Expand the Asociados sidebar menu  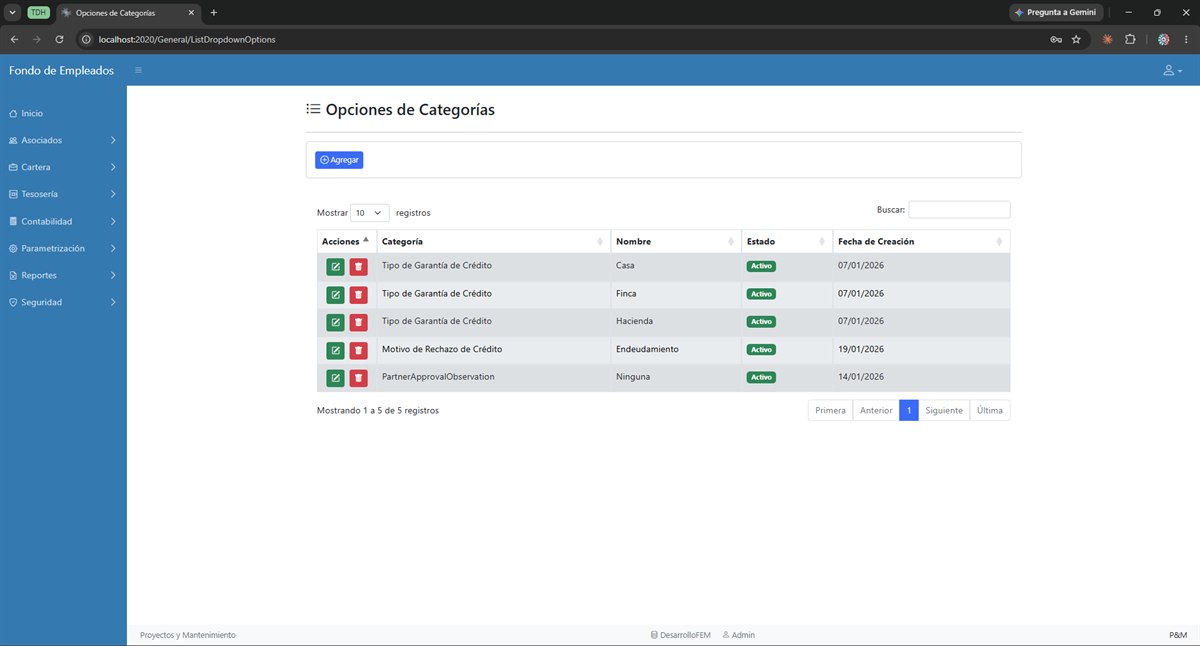[63, 140]
